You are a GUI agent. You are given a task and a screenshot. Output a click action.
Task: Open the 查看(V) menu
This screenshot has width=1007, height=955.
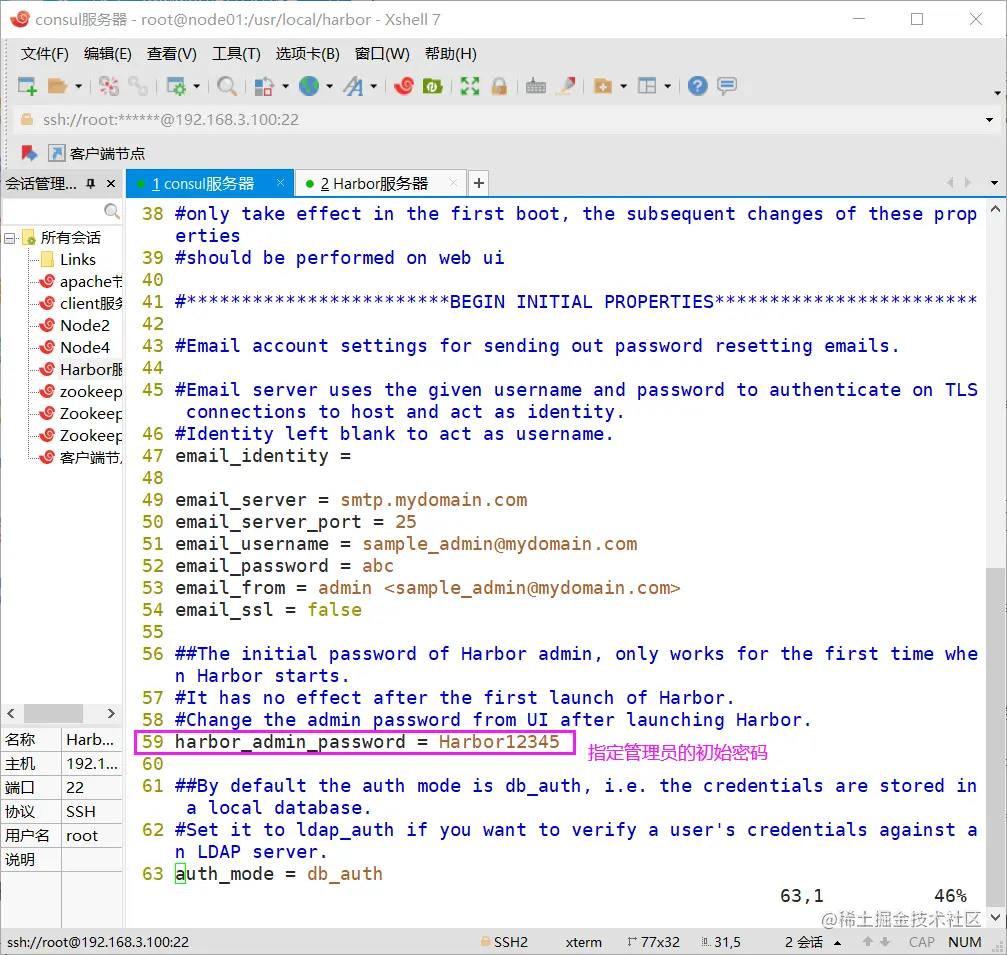click(171, 53)
